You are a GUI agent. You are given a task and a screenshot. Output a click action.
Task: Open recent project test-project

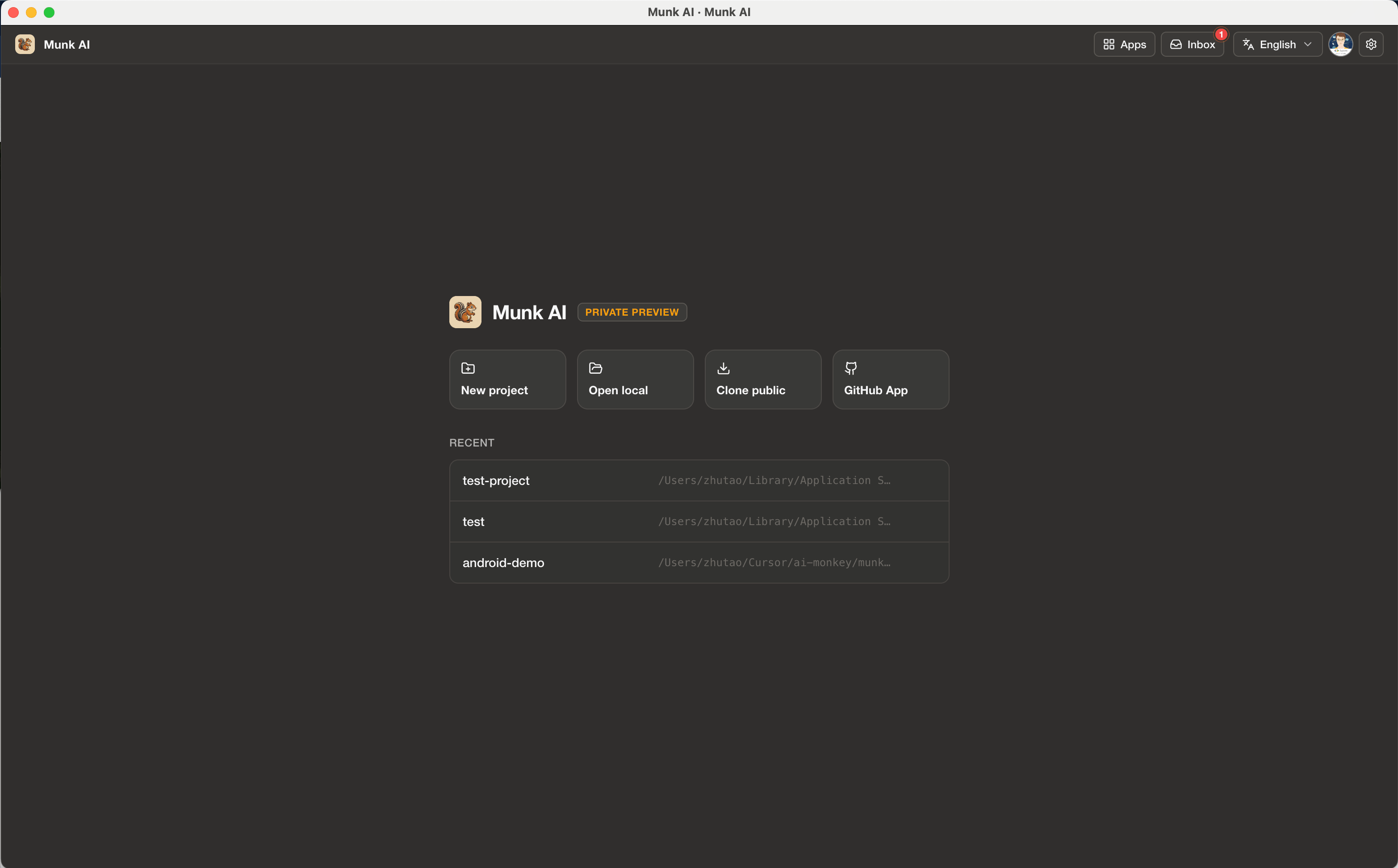pyautogui.click(x=699, y=480)
